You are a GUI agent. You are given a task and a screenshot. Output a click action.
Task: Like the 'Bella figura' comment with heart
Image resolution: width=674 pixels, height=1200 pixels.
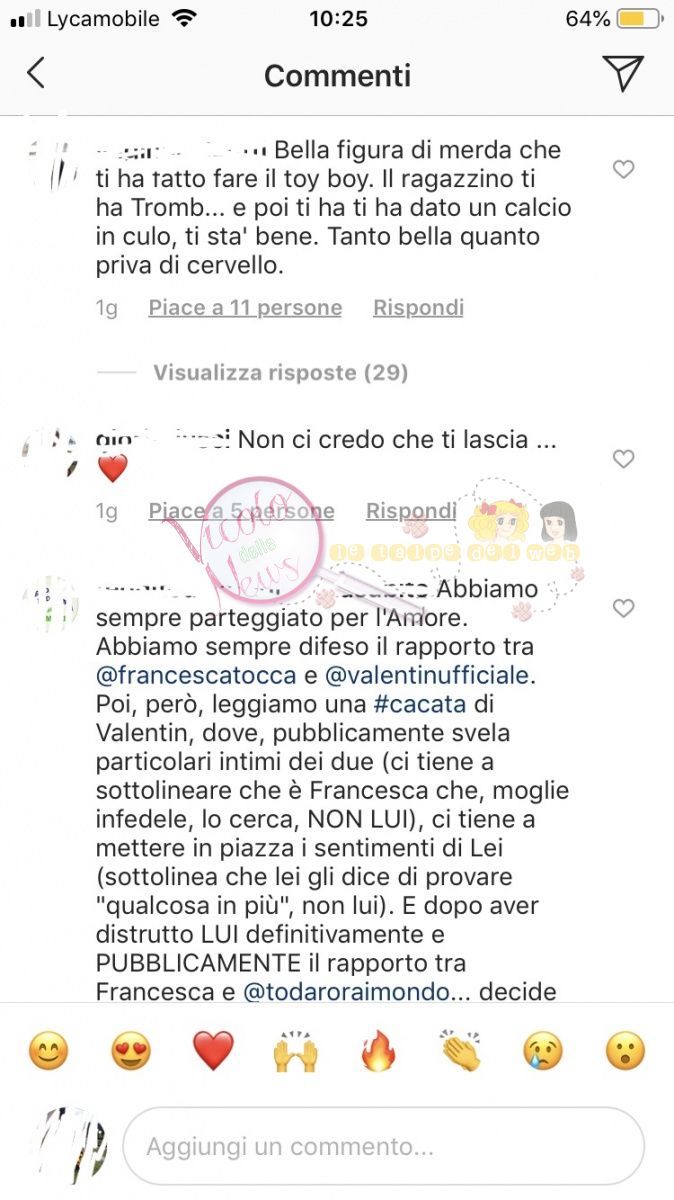[x=623, y=170]
